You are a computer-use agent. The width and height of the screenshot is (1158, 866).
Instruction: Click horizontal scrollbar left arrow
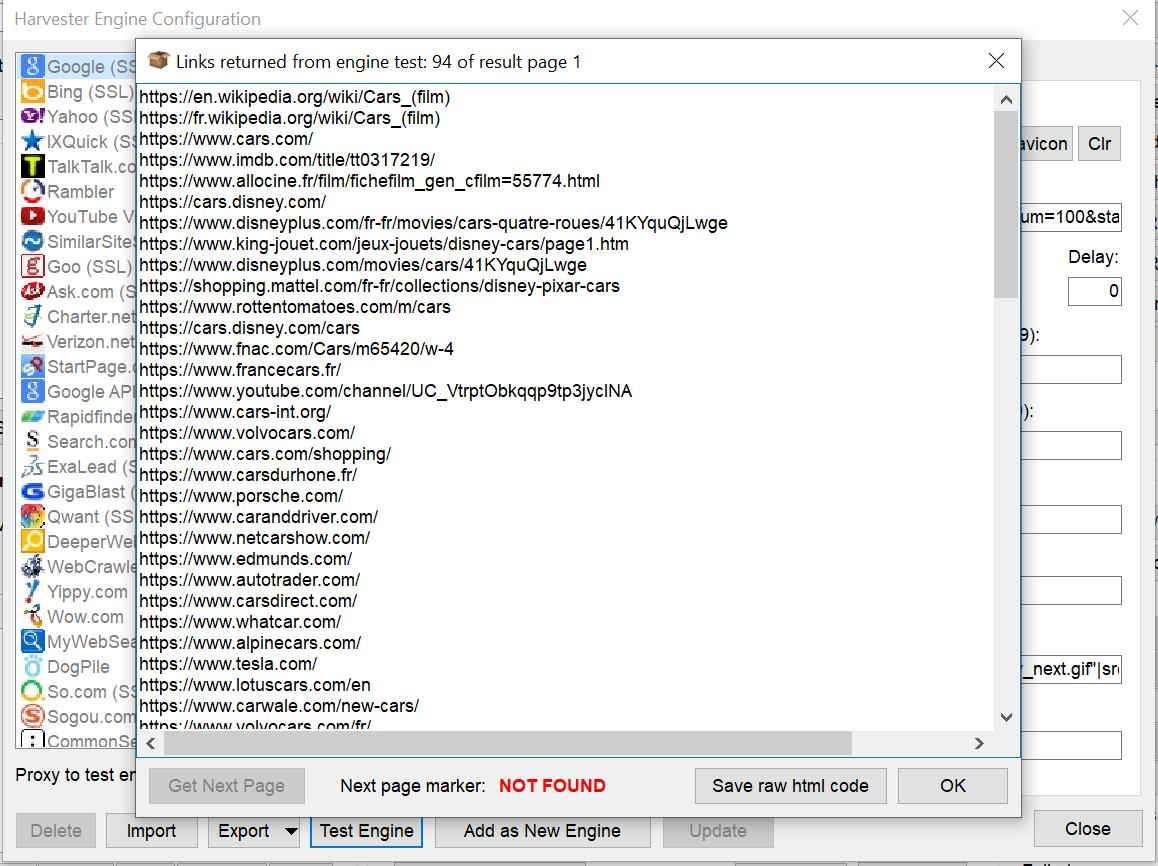pos(151,743)
